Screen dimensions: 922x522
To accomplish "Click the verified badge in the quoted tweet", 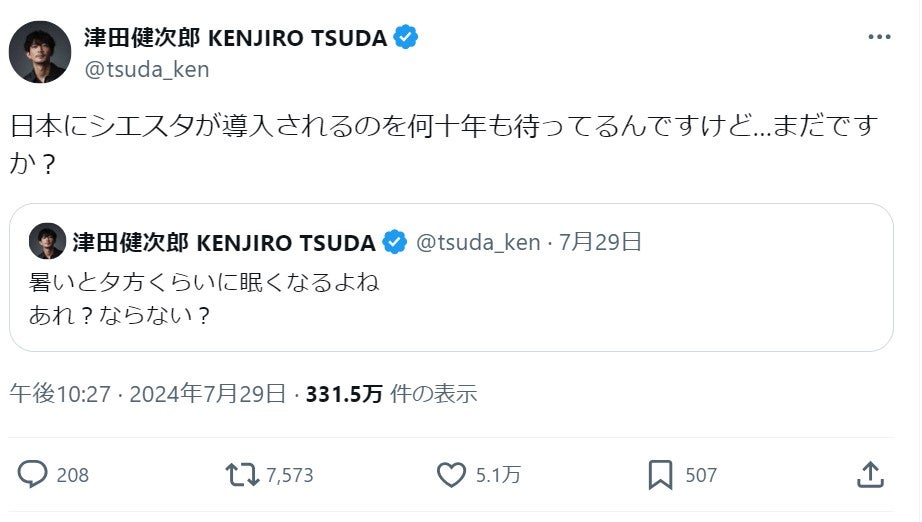I will (396, 242).
